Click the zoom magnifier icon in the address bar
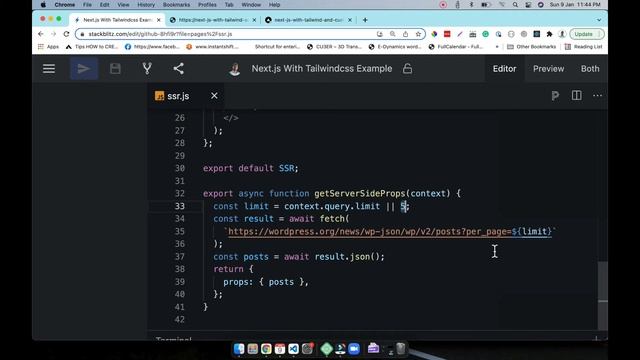640x360 pixels. coord(392,34)
